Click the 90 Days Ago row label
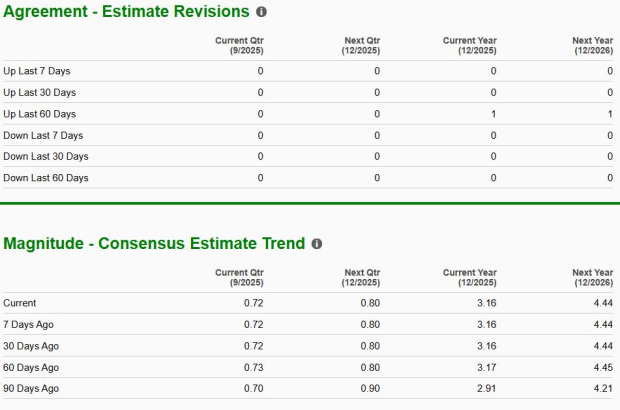This screenshot has height=410, width=620. coord(31,388)
